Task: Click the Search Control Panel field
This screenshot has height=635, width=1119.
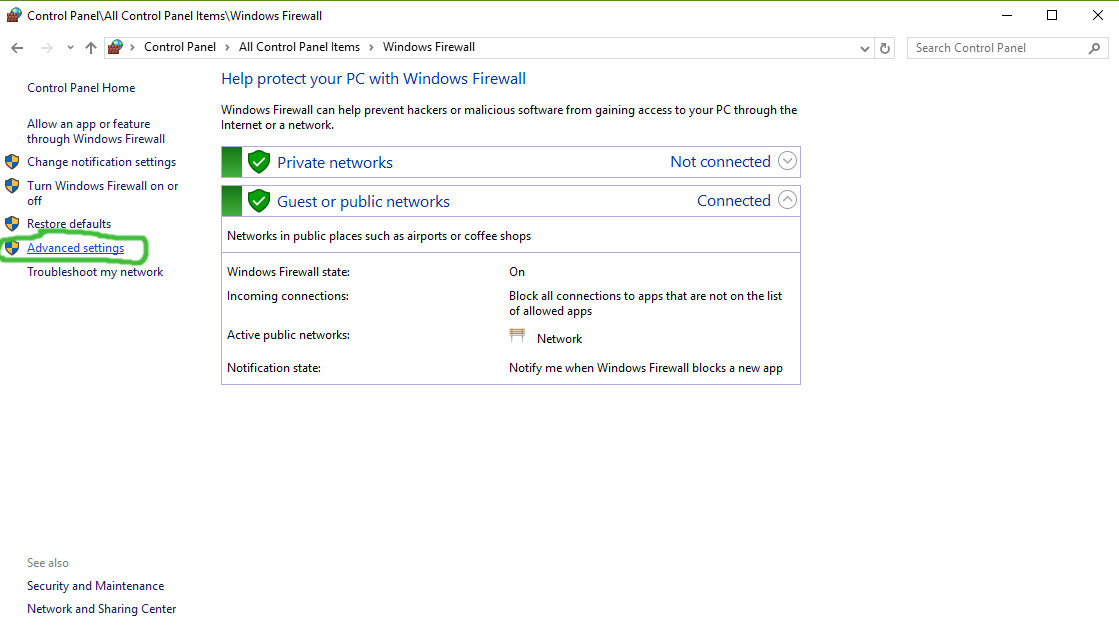Action: click(x=1008, y=48)
